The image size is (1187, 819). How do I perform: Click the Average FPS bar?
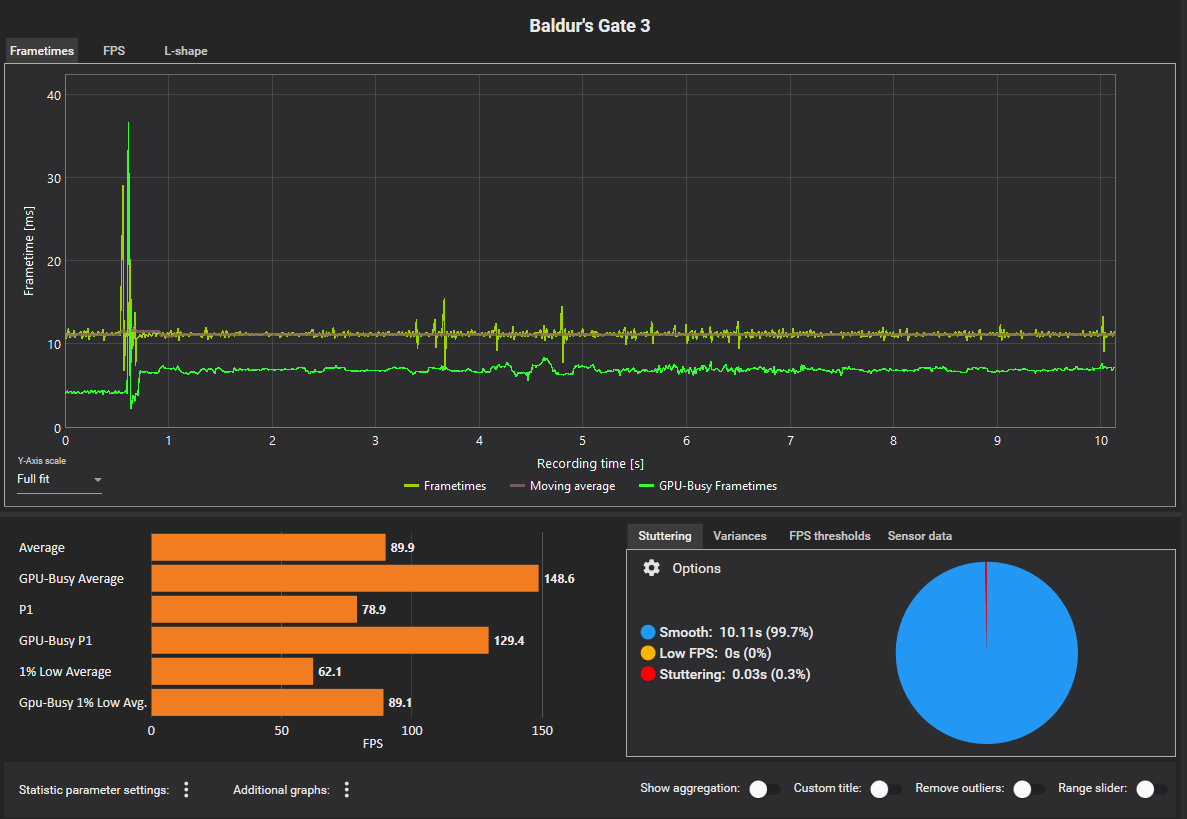268,547
